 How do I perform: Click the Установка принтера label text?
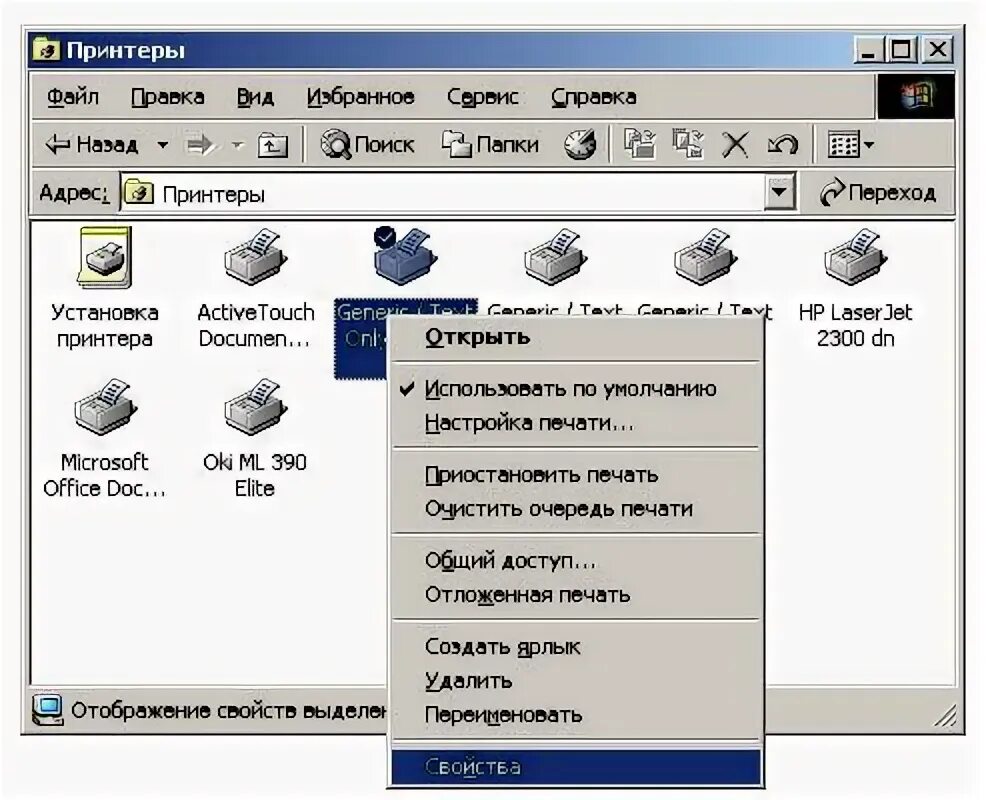(105, 326)
